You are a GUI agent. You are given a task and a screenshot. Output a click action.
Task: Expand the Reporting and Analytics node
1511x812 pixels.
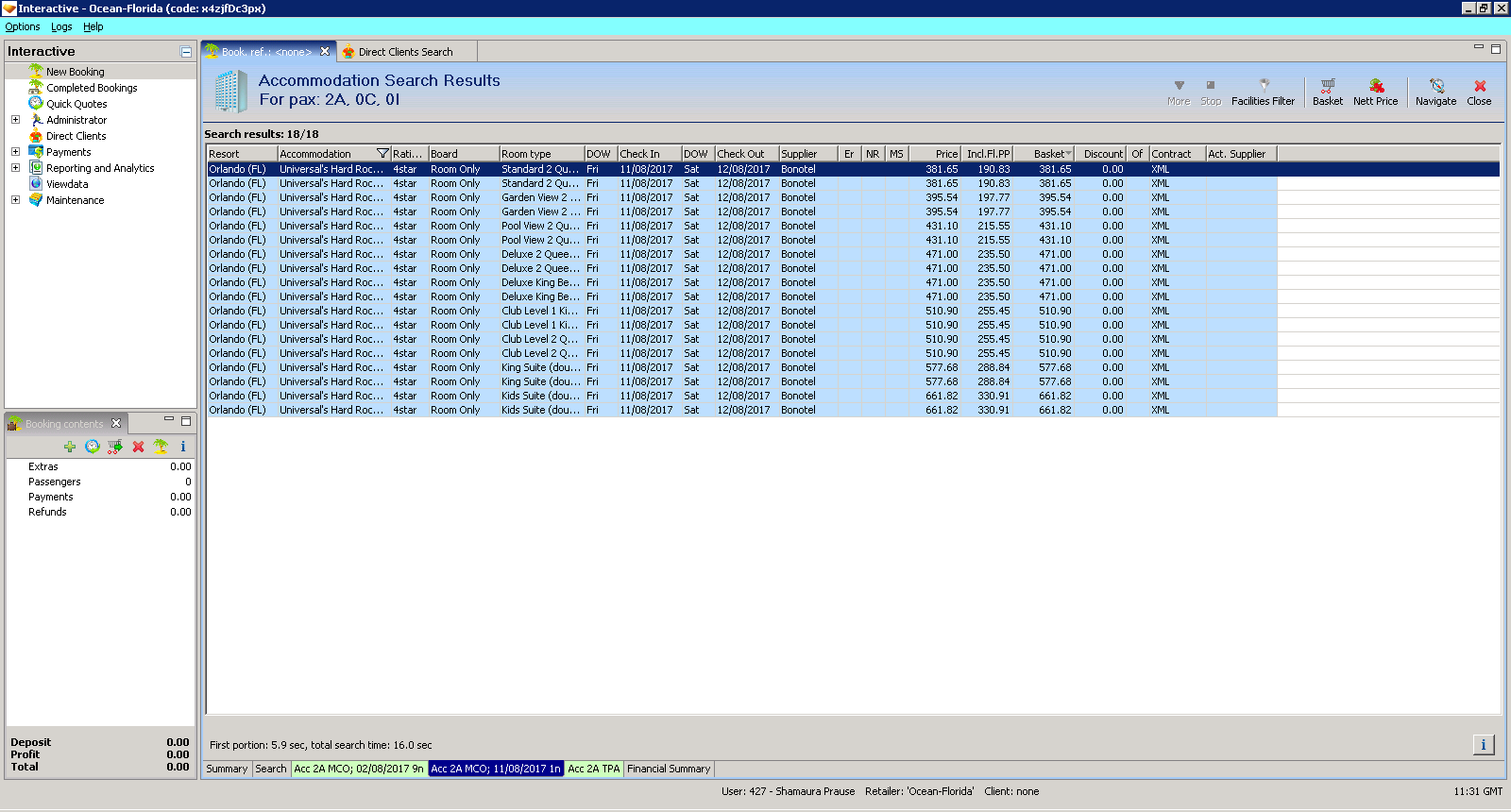pyautogui.click(x=15, y=168)
